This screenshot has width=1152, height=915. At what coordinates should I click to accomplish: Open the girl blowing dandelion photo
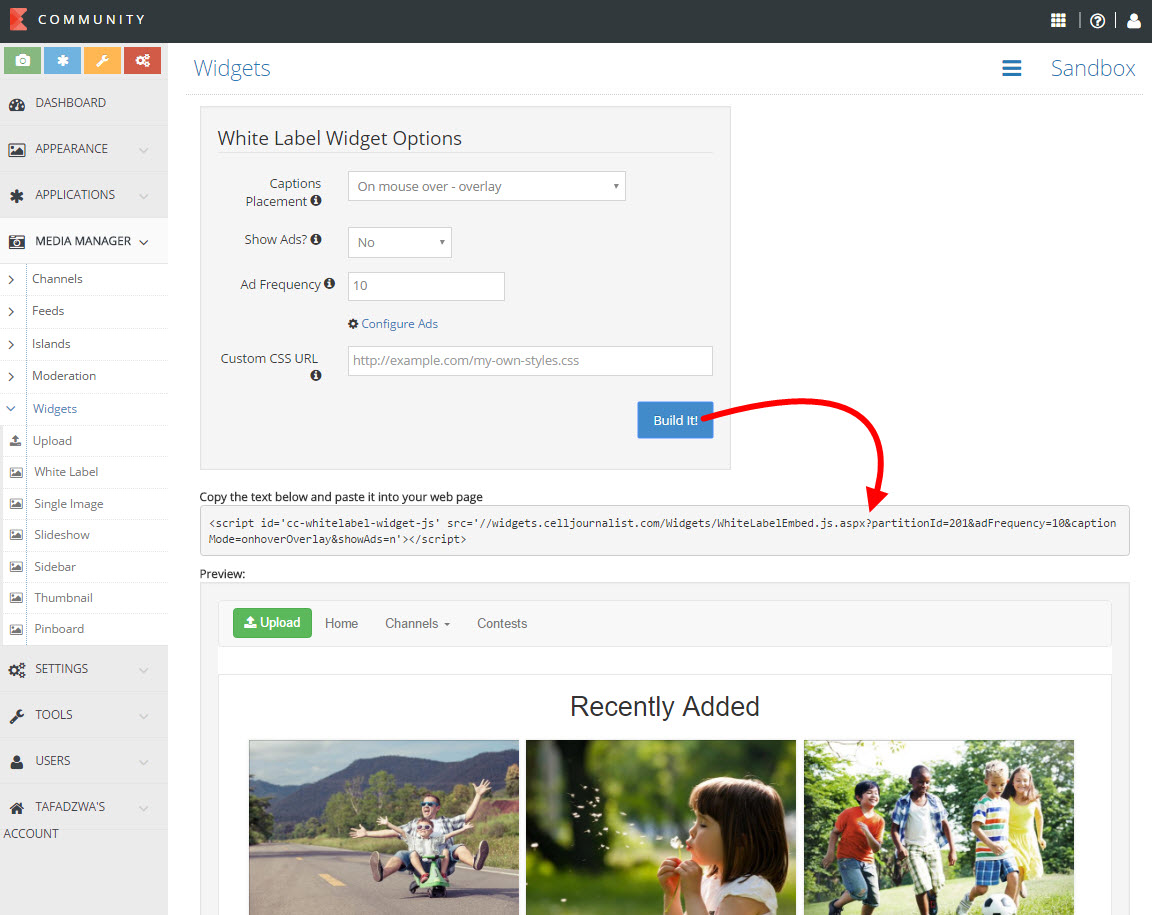[660, 828]
